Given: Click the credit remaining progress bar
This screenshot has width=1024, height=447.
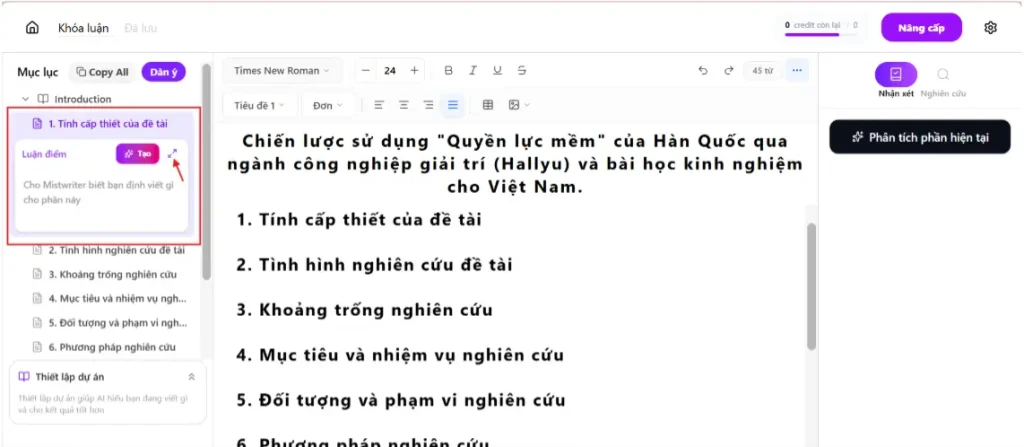Looking at the screenshot, I should click(x=811, y=34).
